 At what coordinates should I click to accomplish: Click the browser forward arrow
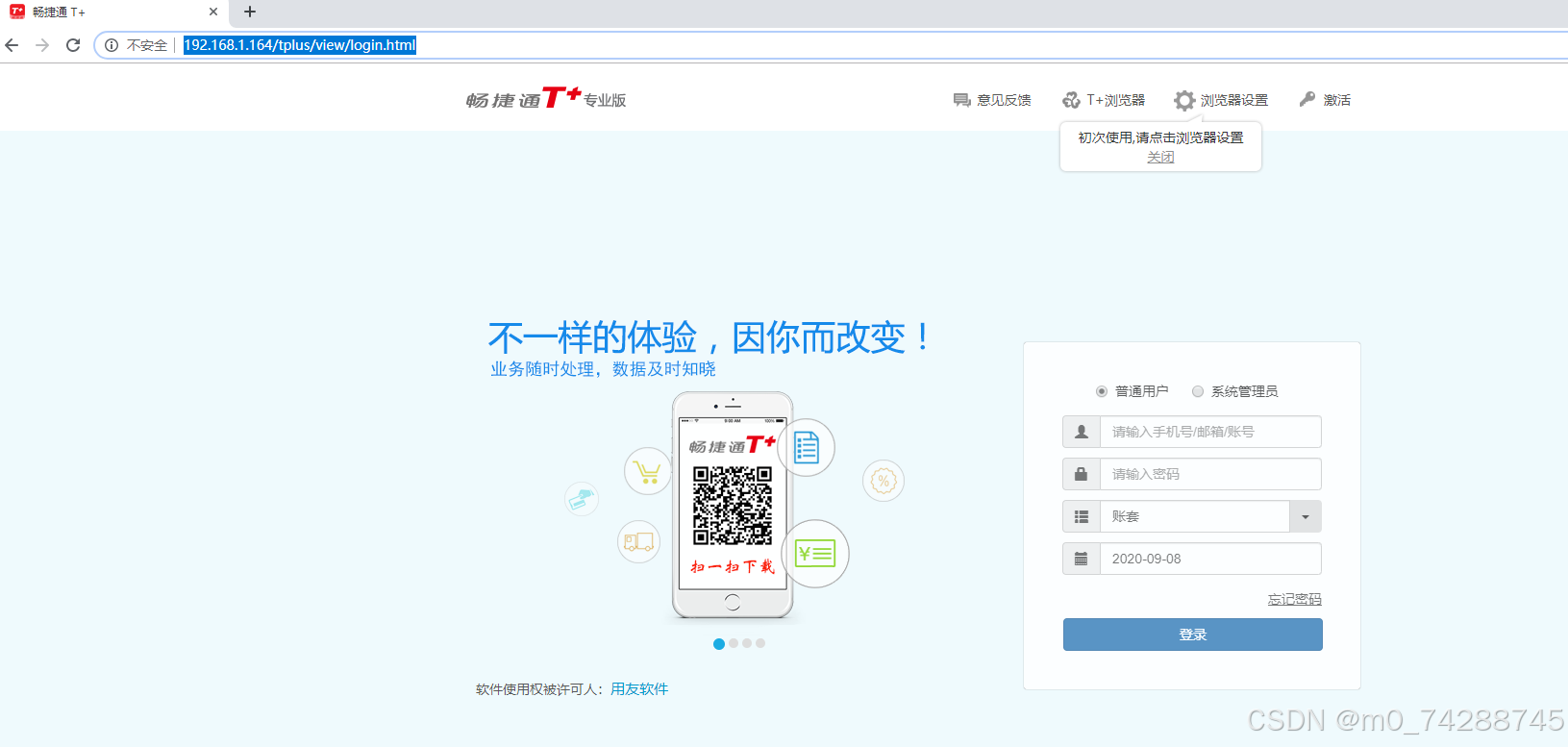pyautogui.click(x=42, y=45)
